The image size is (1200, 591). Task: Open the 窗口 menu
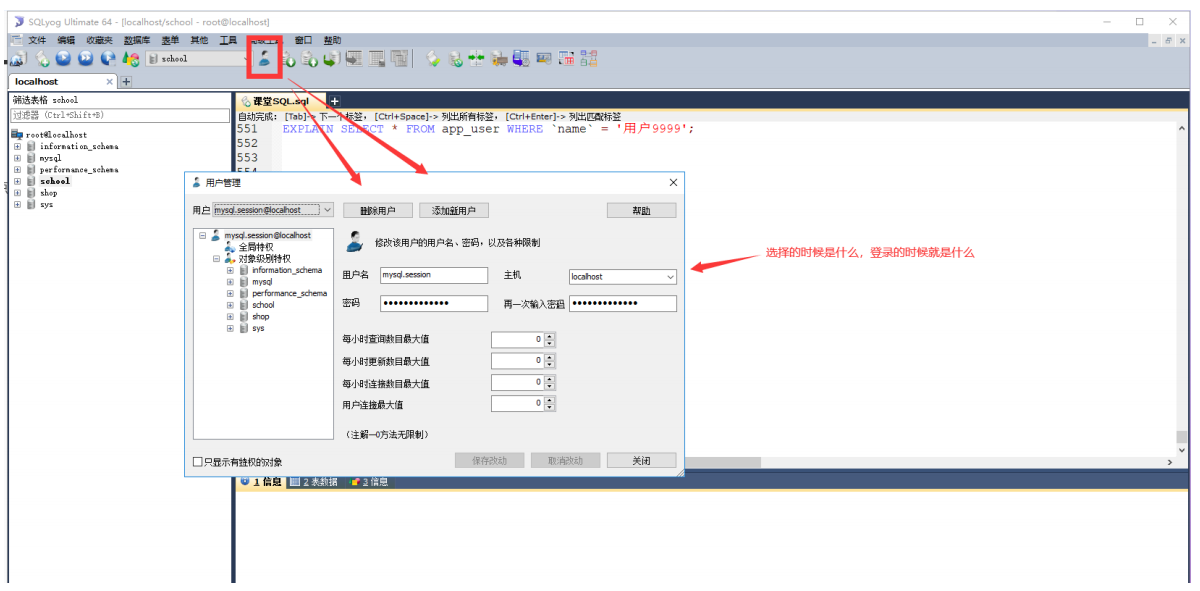pyautogui.click(x=304, y=40)
